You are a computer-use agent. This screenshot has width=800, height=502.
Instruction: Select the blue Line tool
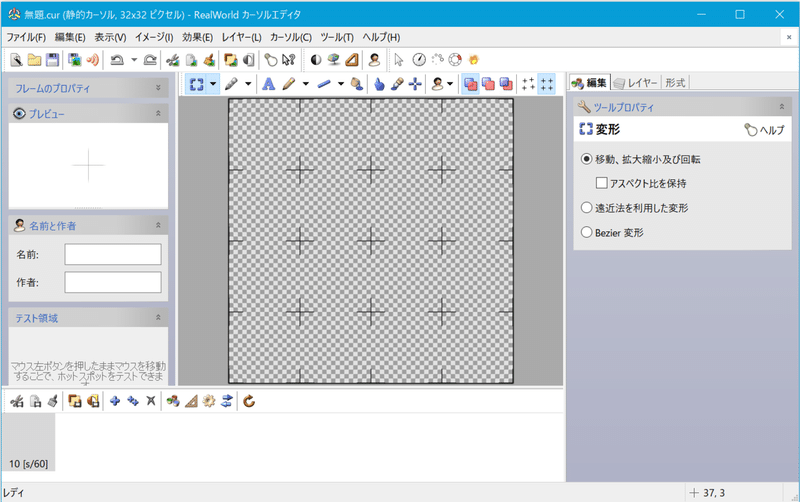coord(324,84)
